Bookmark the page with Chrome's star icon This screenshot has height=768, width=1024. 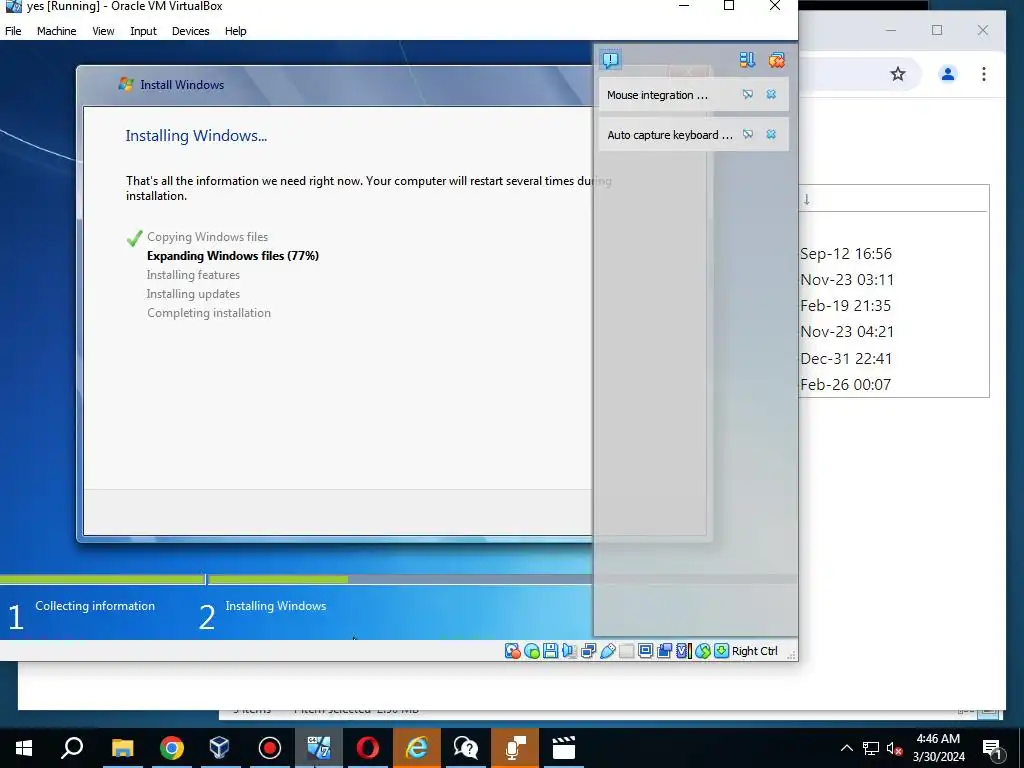click(898, 74)
